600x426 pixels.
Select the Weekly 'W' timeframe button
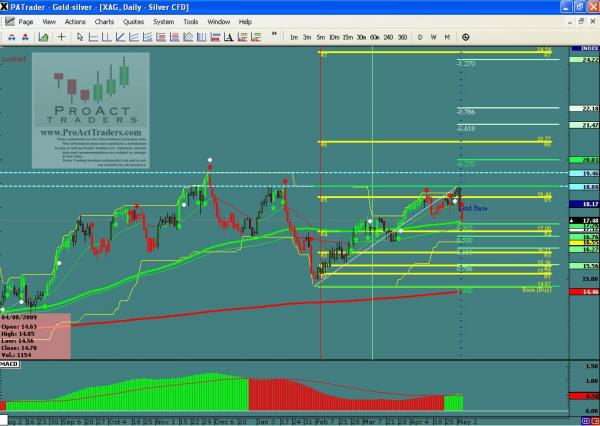coord(433,37)
